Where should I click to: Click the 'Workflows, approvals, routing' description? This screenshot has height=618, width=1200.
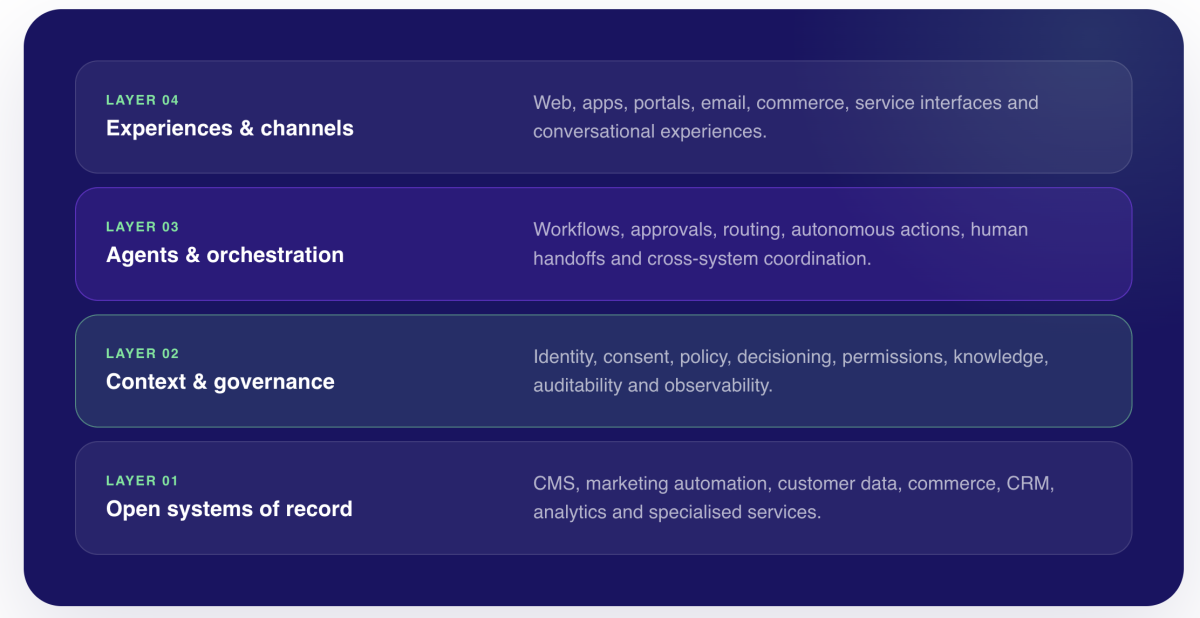pyautogui.click(x=780, y=244)
